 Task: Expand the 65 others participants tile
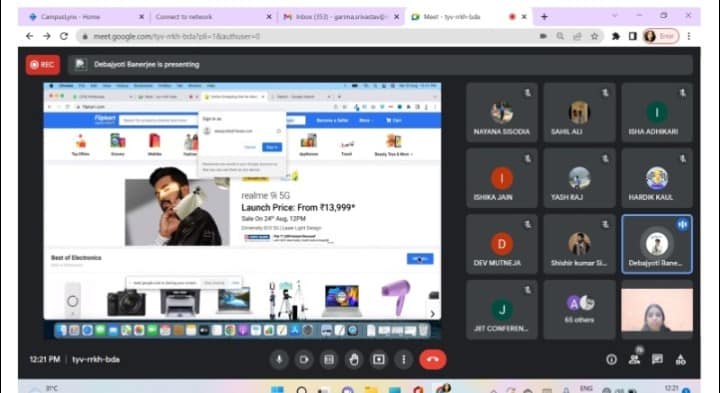(x=579, y=310)
